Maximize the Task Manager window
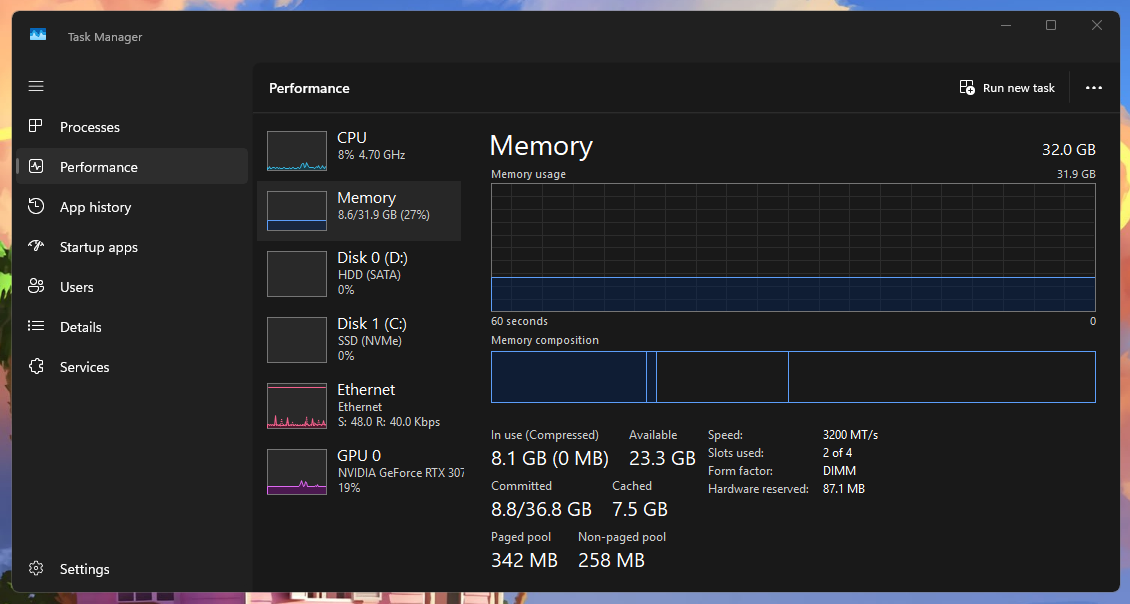The width and height of the screenshot is (1130, 604). click(x=1051, y=26)
